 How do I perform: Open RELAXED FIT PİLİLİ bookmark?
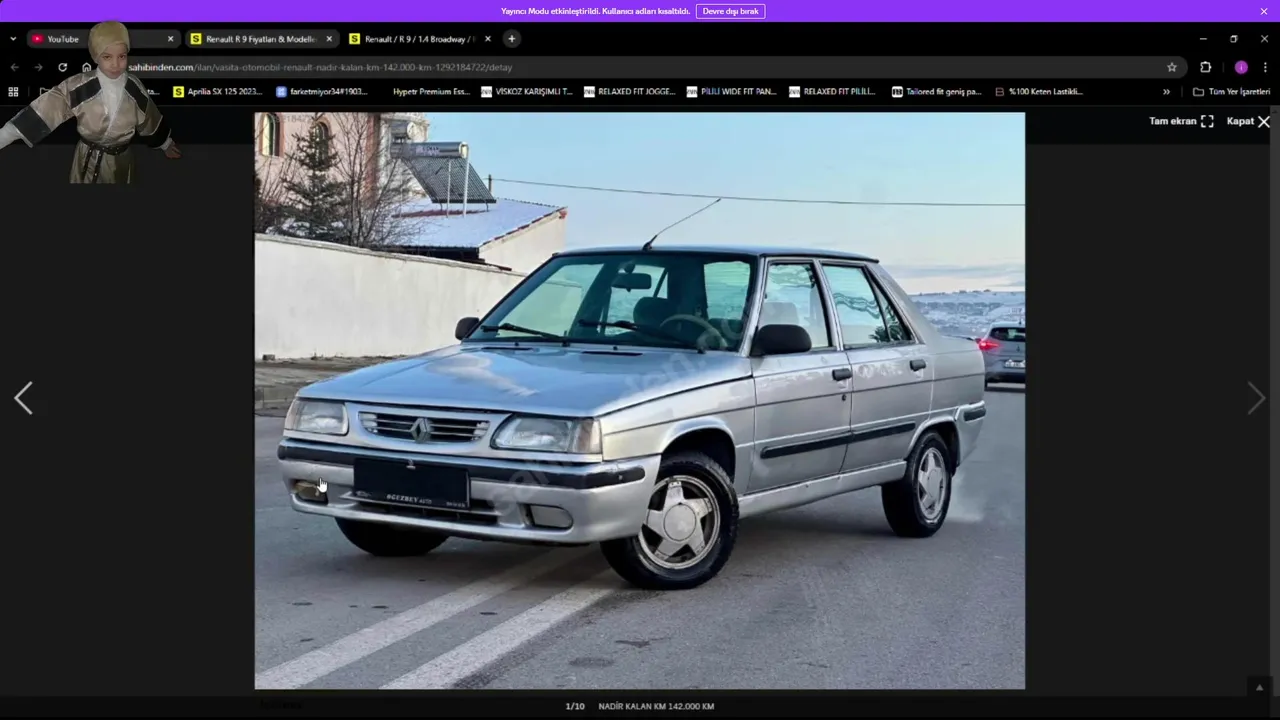(833, 91)
